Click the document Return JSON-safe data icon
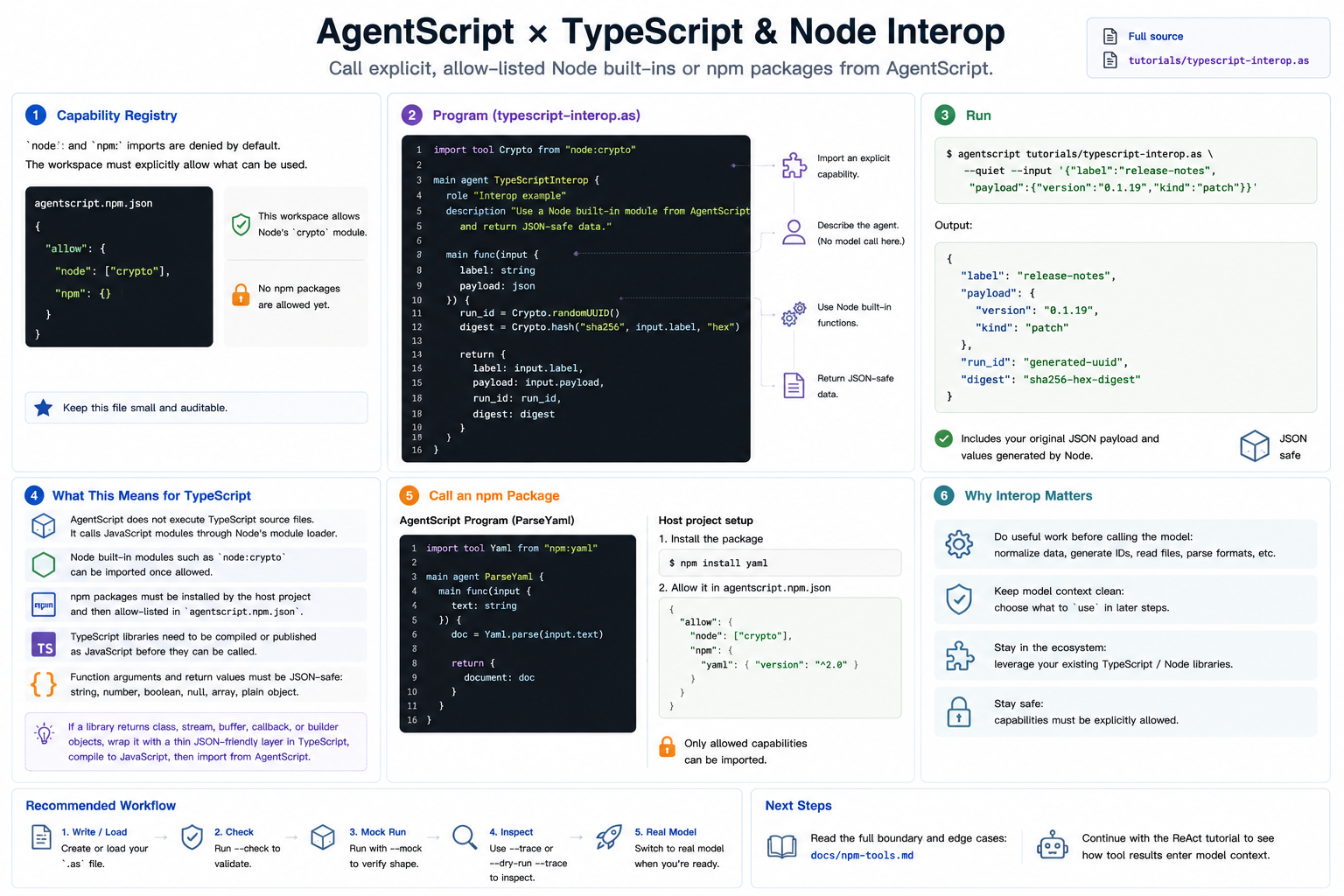The height and width of the screenshot is (896, 1344). [794, 385]
